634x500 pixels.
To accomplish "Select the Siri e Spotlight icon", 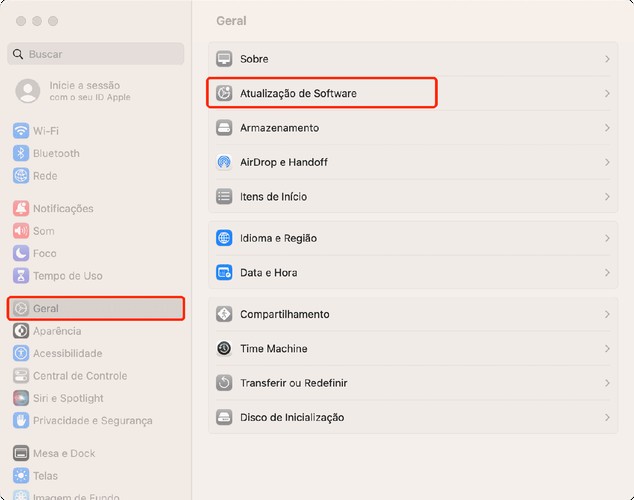I will (x=21, y=398).
